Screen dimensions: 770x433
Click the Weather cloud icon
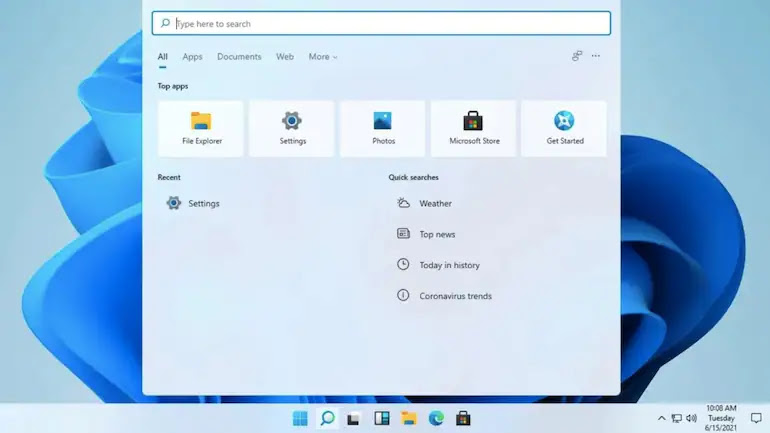point(403,203)
